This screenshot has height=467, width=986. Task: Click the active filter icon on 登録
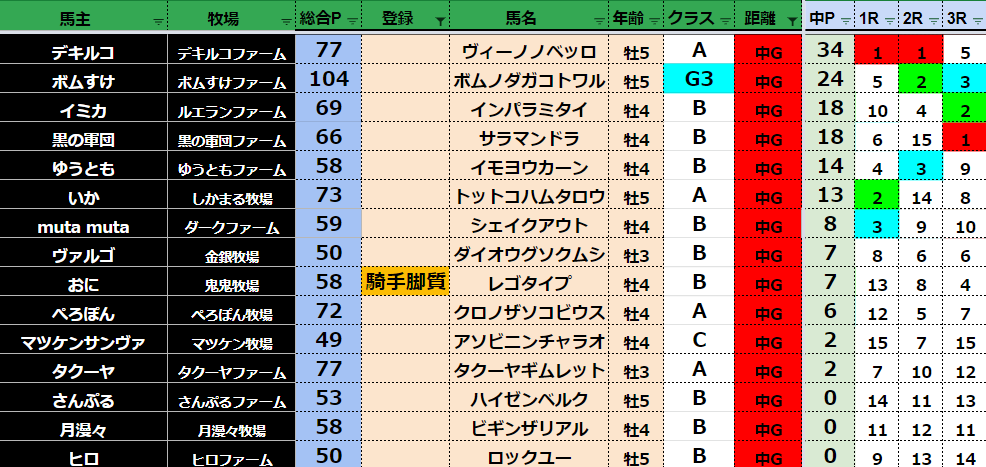(x=441, y=20)
